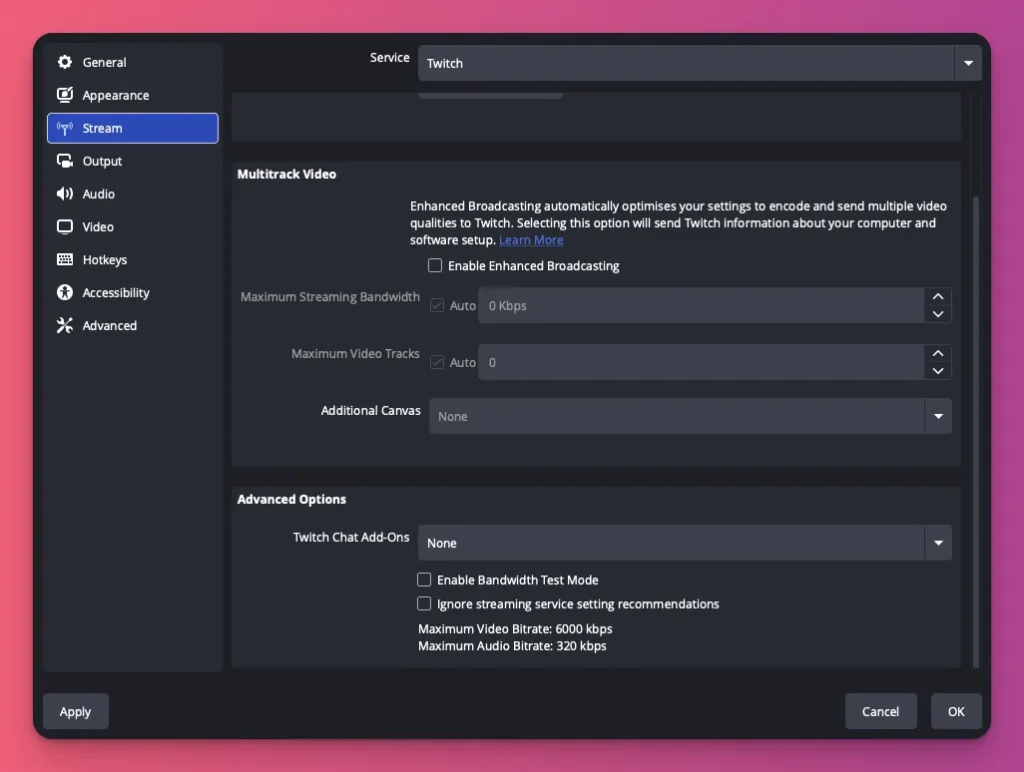Open the Learn More link
The image size is (1024, 772).
click(x=531, y=240)
